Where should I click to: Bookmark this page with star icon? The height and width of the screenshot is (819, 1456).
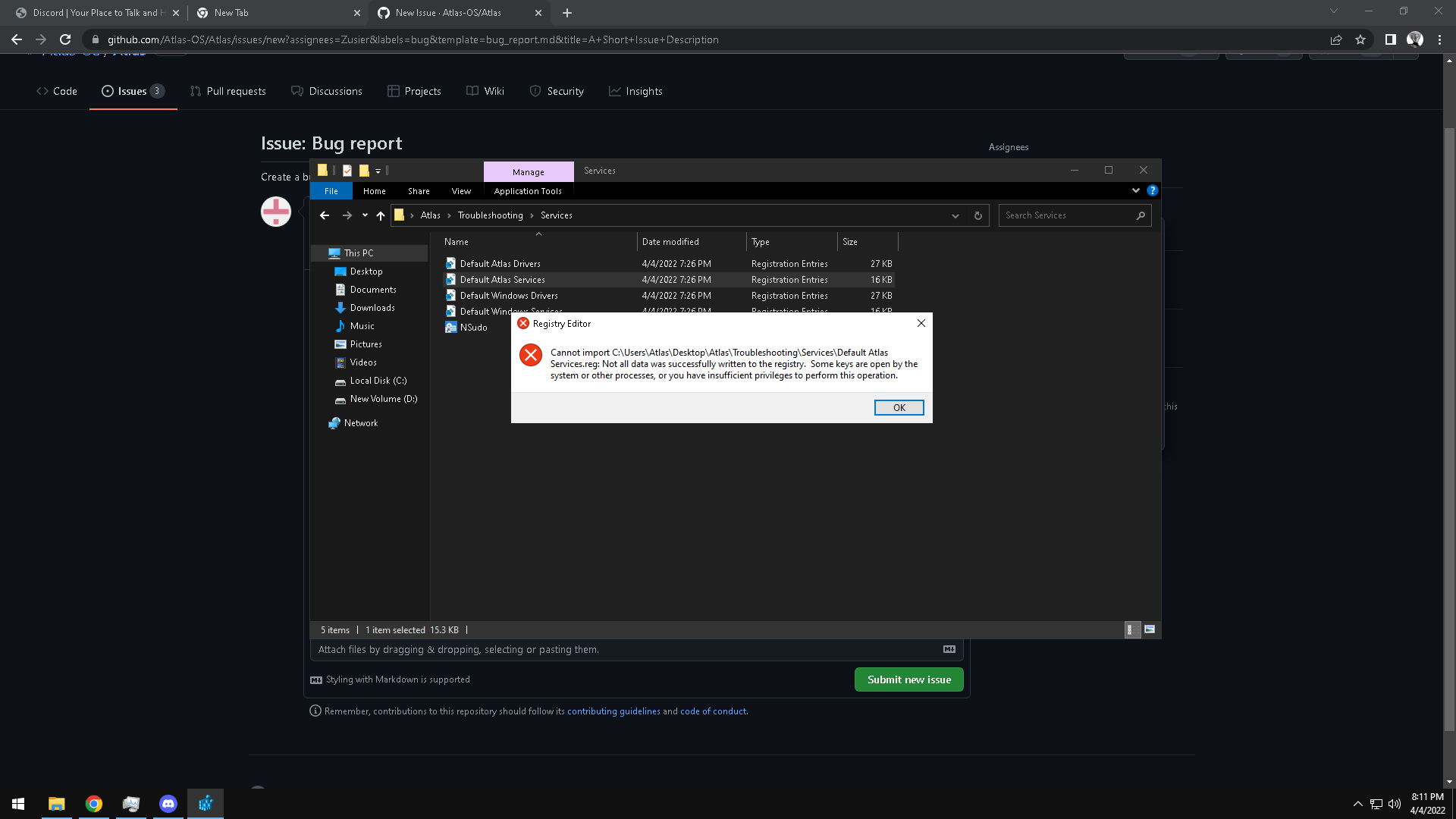click(x=1360, y=39)
